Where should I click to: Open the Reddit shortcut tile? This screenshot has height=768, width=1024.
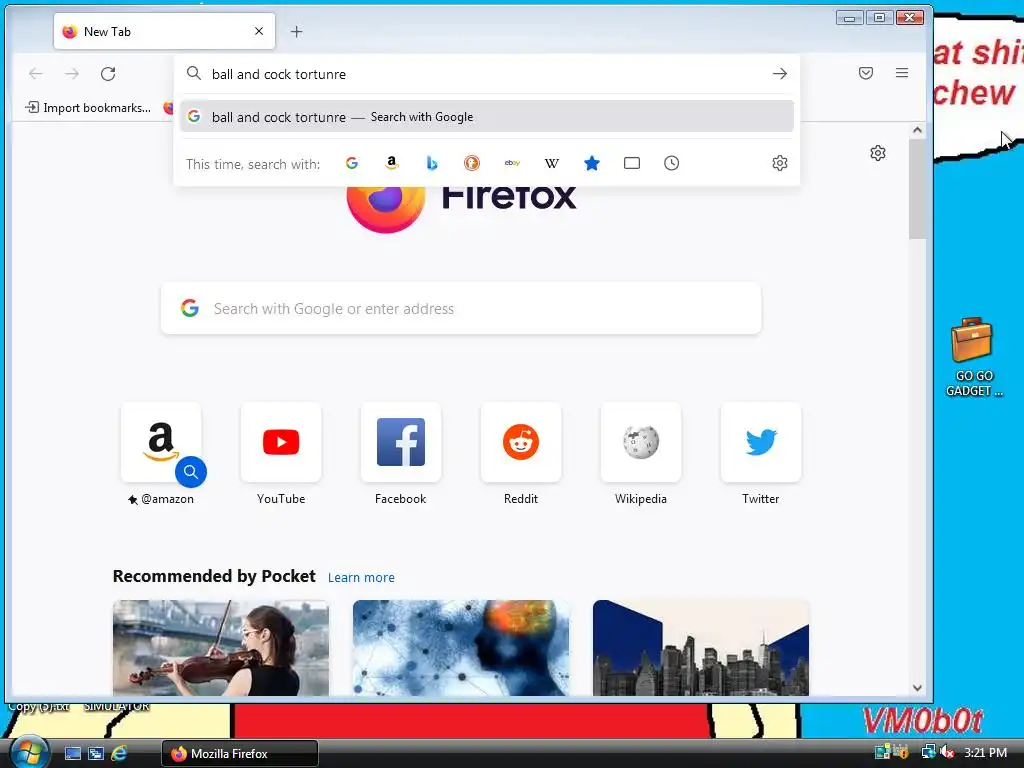(x=520, y=442)
